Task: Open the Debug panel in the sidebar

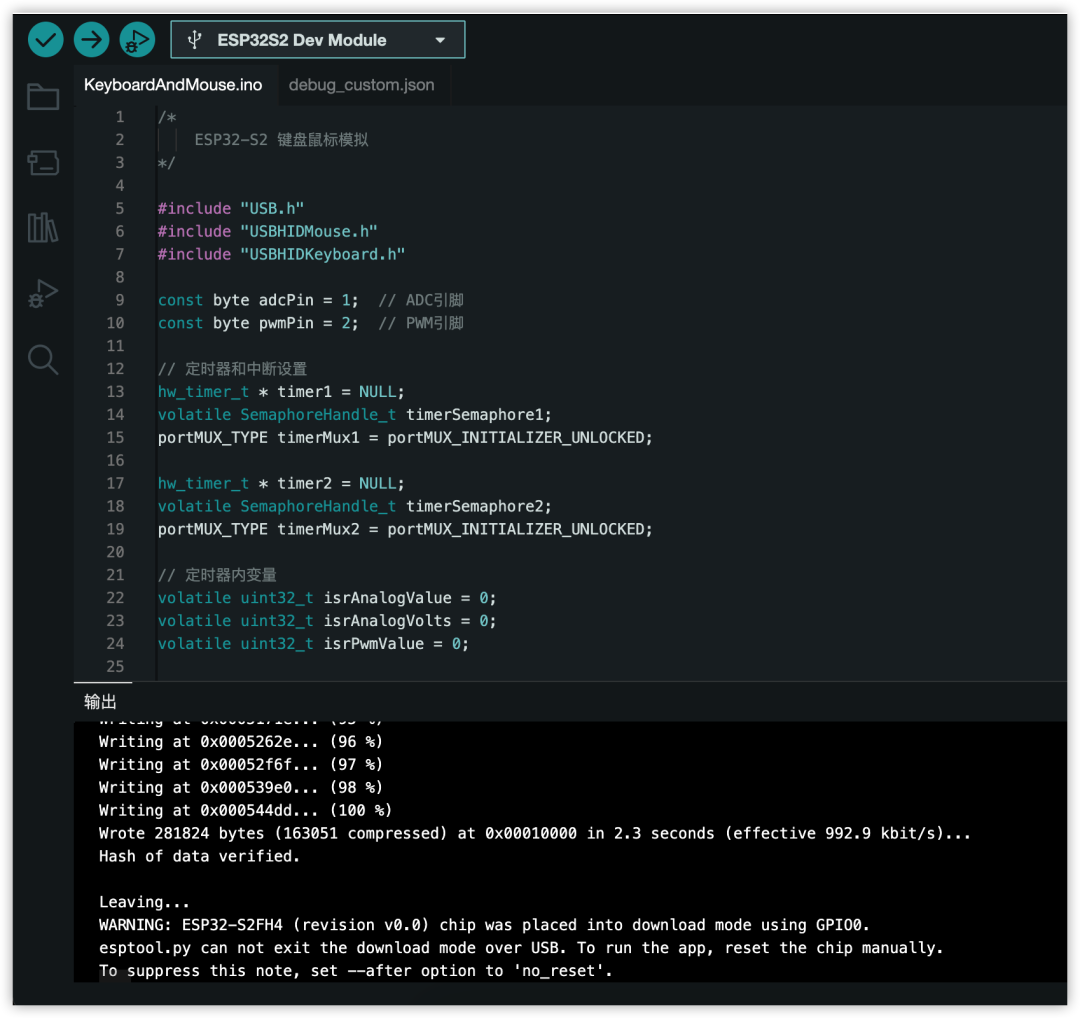Action: coord(43,293)
